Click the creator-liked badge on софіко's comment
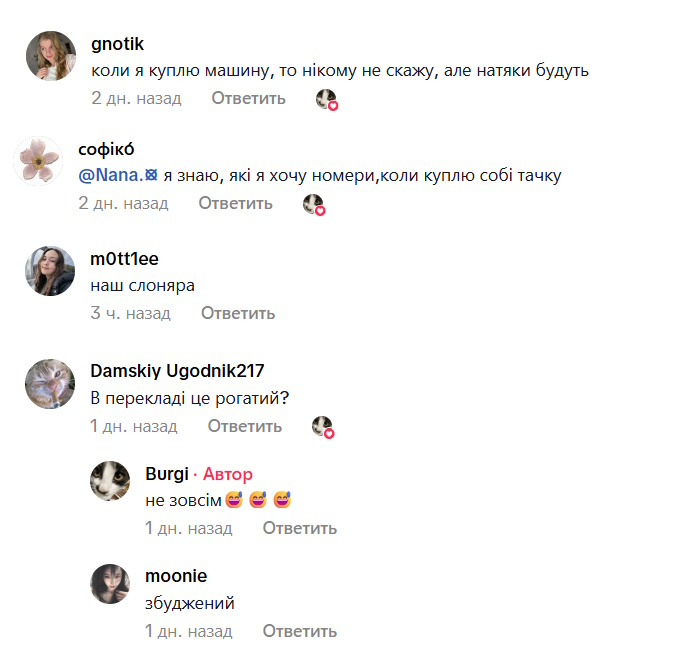The height and width of the screenshot is (650, 679). point(314,204)
